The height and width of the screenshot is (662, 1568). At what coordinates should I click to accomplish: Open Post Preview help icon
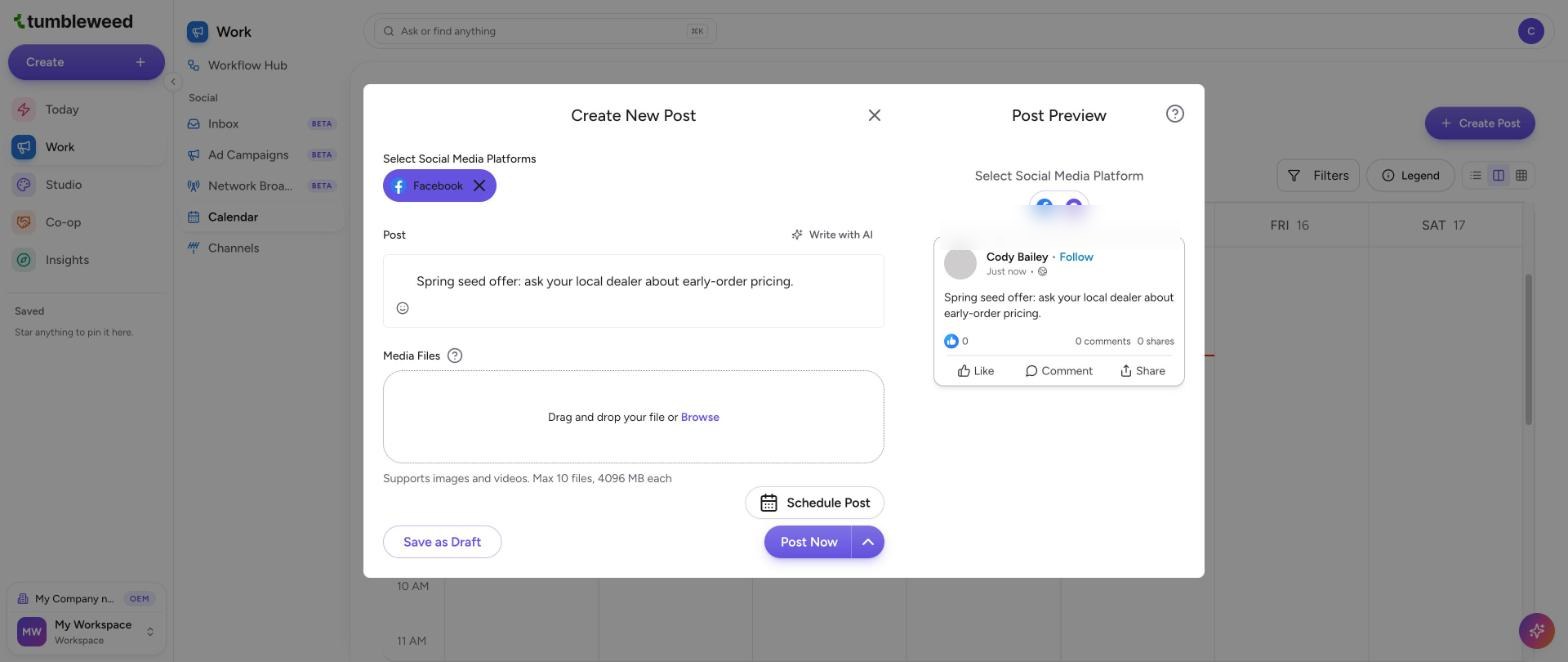1175,114
